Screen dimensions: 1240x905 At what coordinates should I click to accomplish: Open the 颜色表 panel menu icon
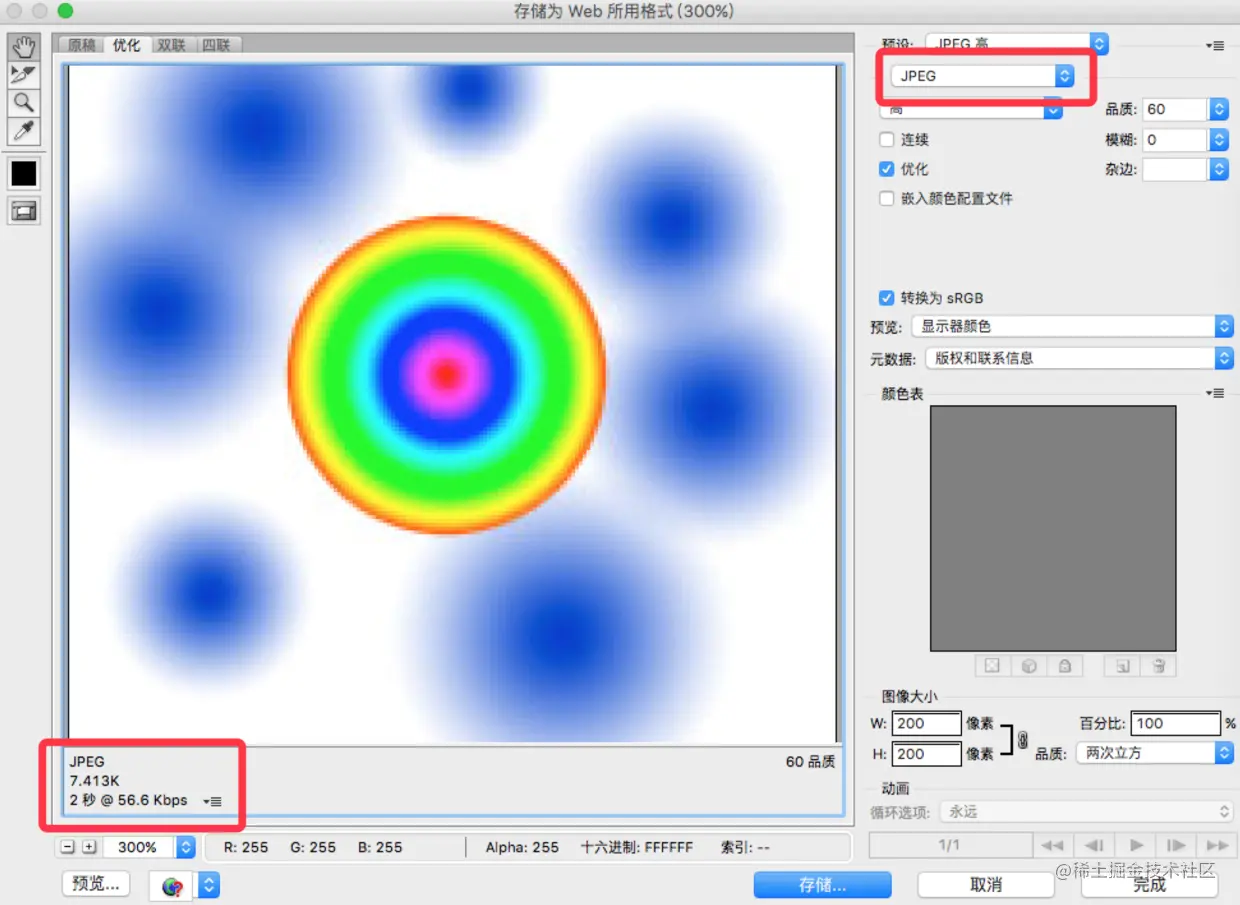(1215, 393)
